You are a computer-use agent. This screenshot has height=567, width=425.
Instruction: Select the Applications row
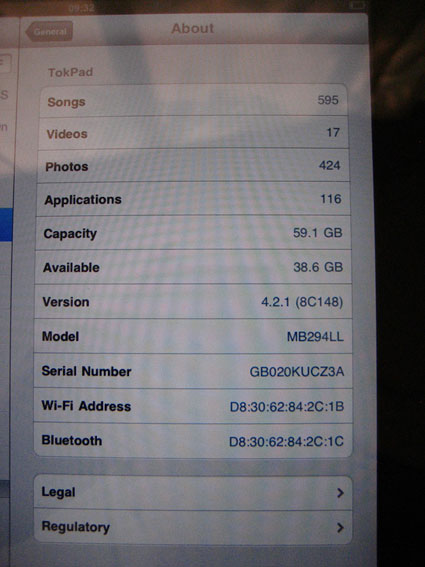pyautogui.click(x=193, y=199)
